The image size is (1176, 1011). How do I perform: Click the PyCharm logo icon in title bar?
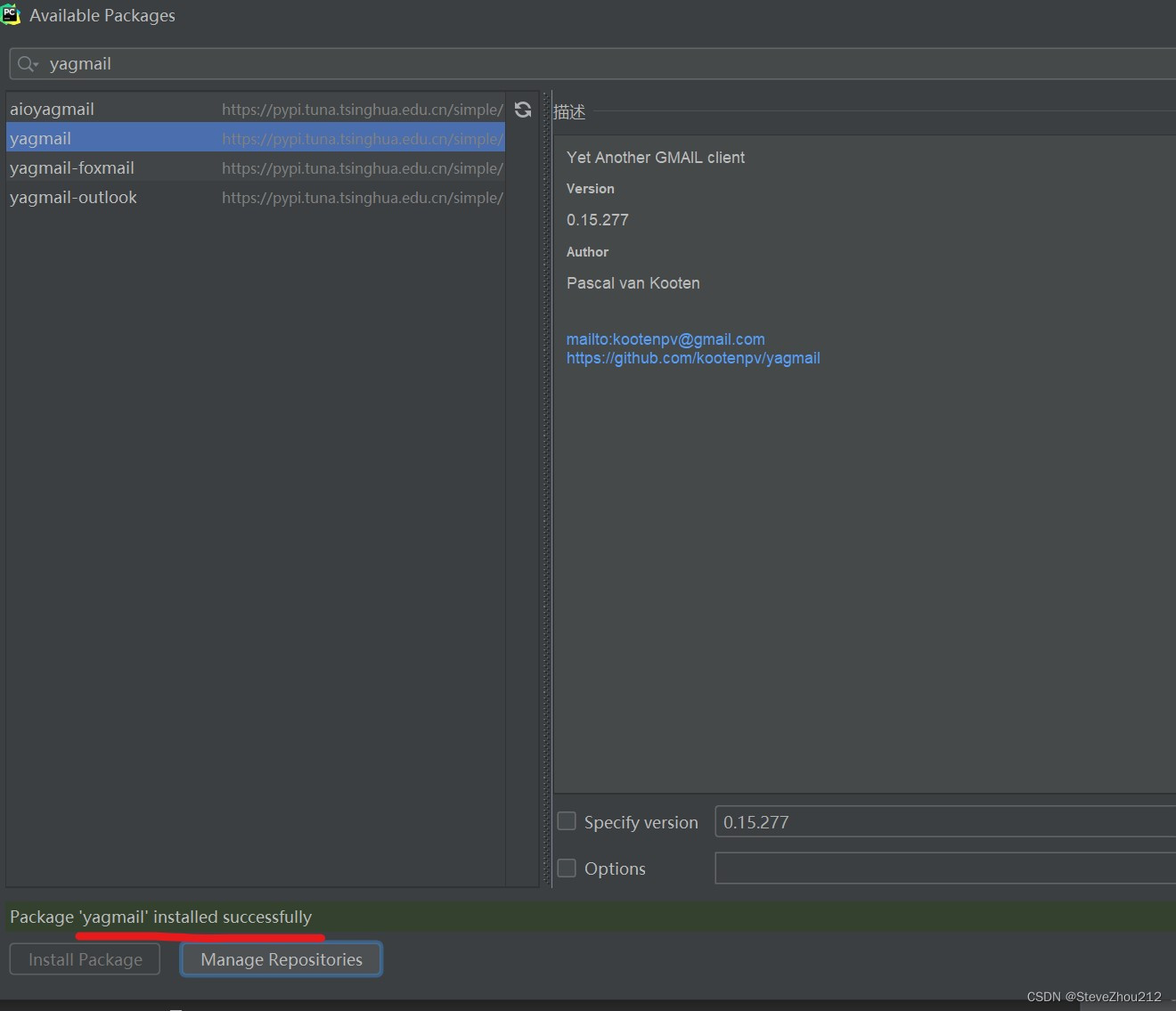[11, 14]
